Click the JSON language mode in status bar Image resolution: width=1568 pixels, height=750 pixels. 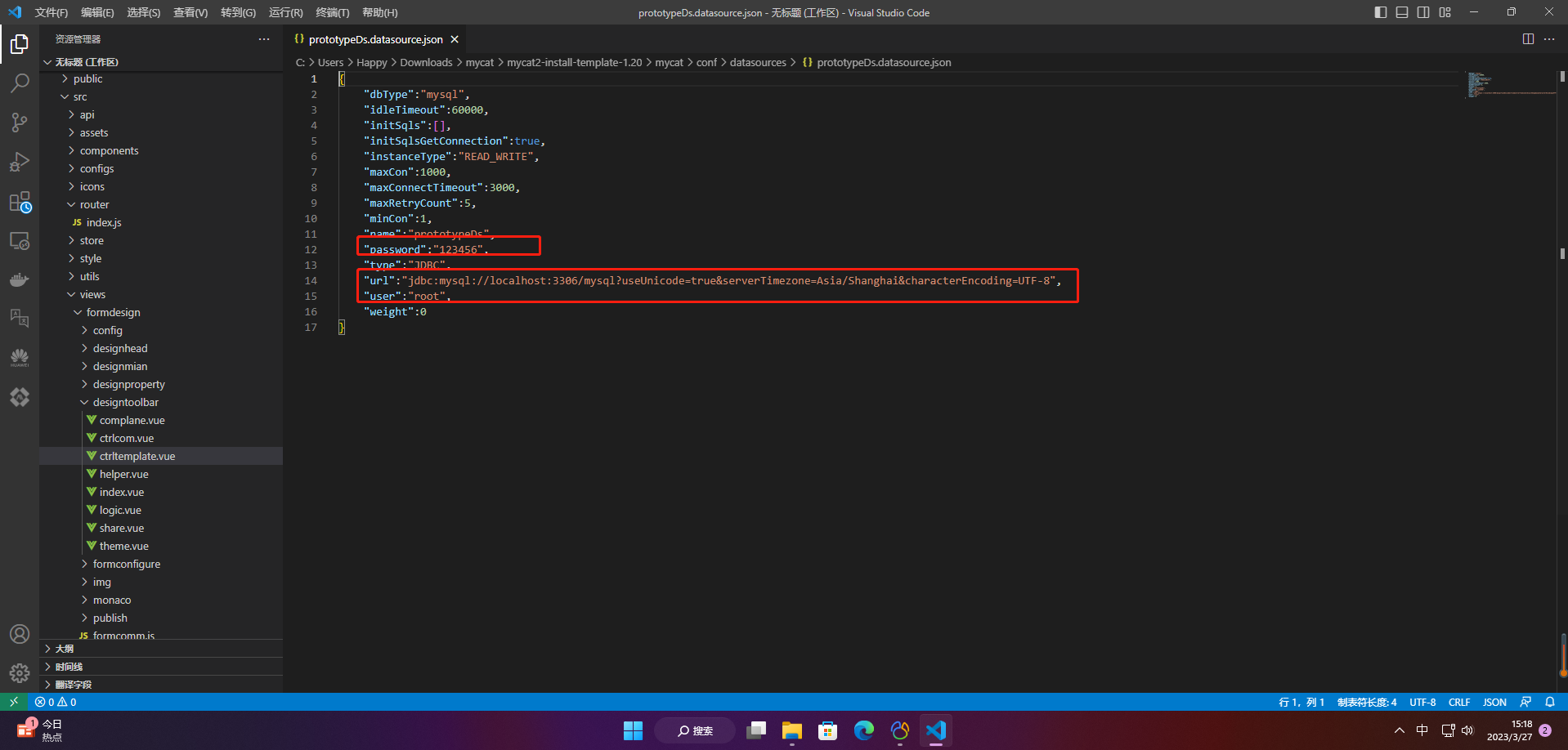coord(1494,702)
